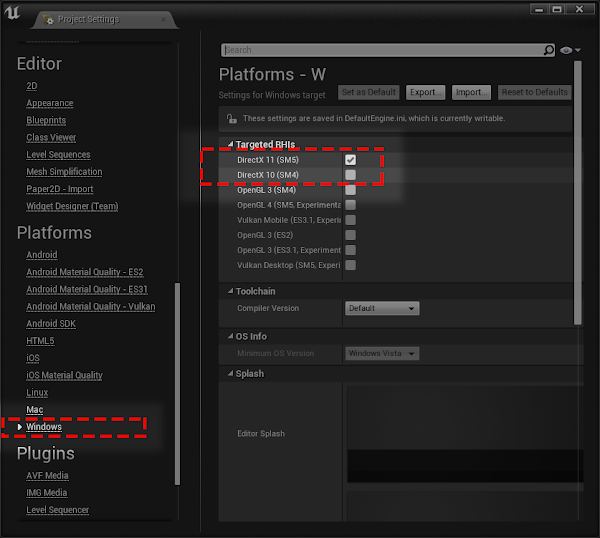Open the Compiler Version dropdown
Viewport: 600px width, 538px height.
pyautogui.click(x=382, y=308)
